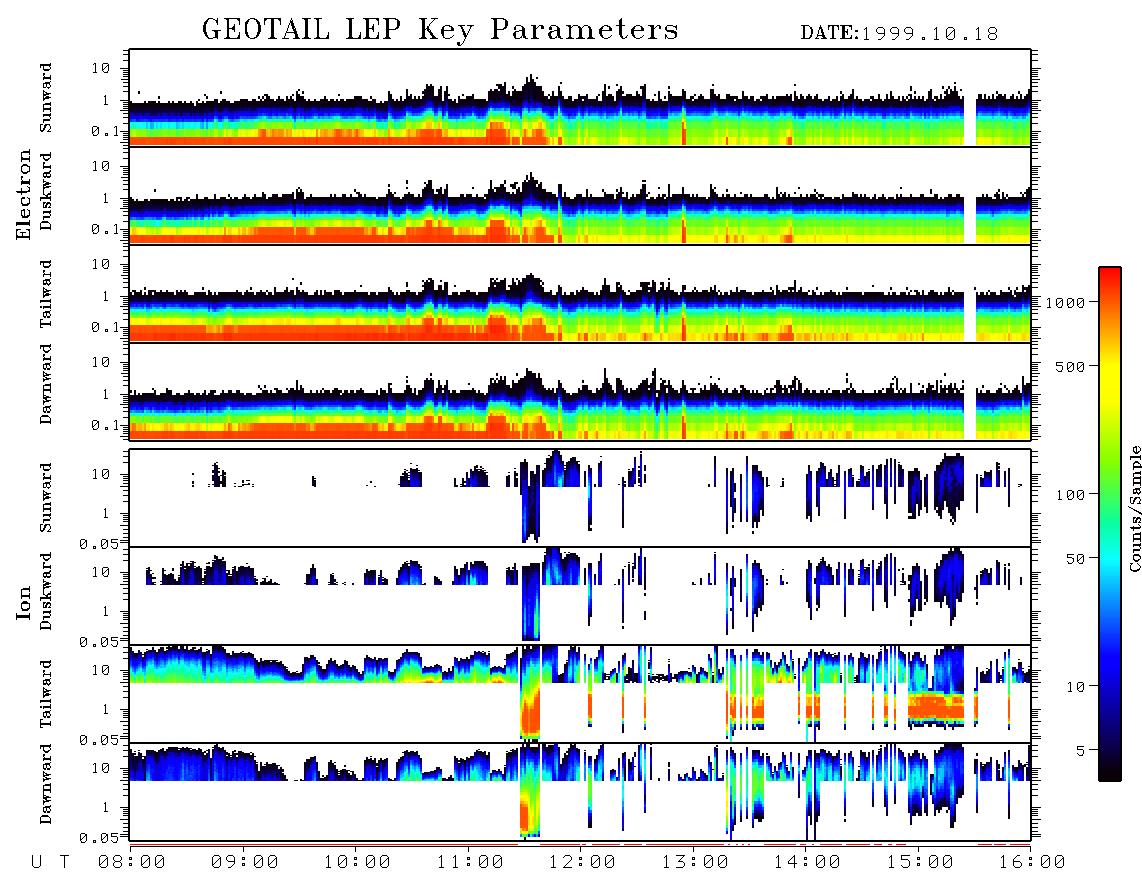Screen dimensions: 1142x880
Task: Click the U T time axis label
Action: tap(51, 863)
